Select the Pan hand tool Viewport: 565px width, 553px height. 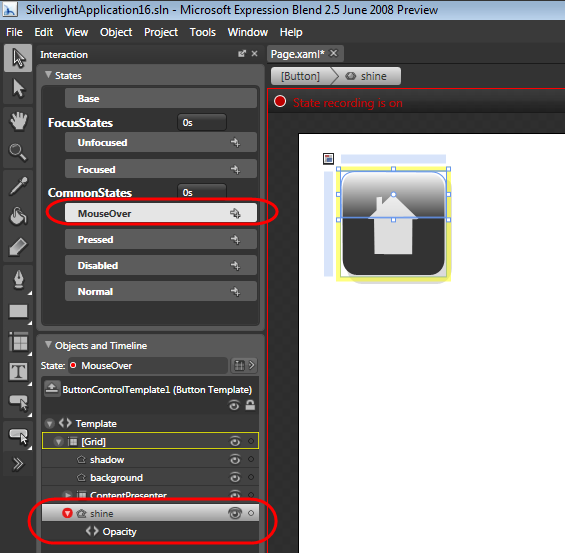18,121
